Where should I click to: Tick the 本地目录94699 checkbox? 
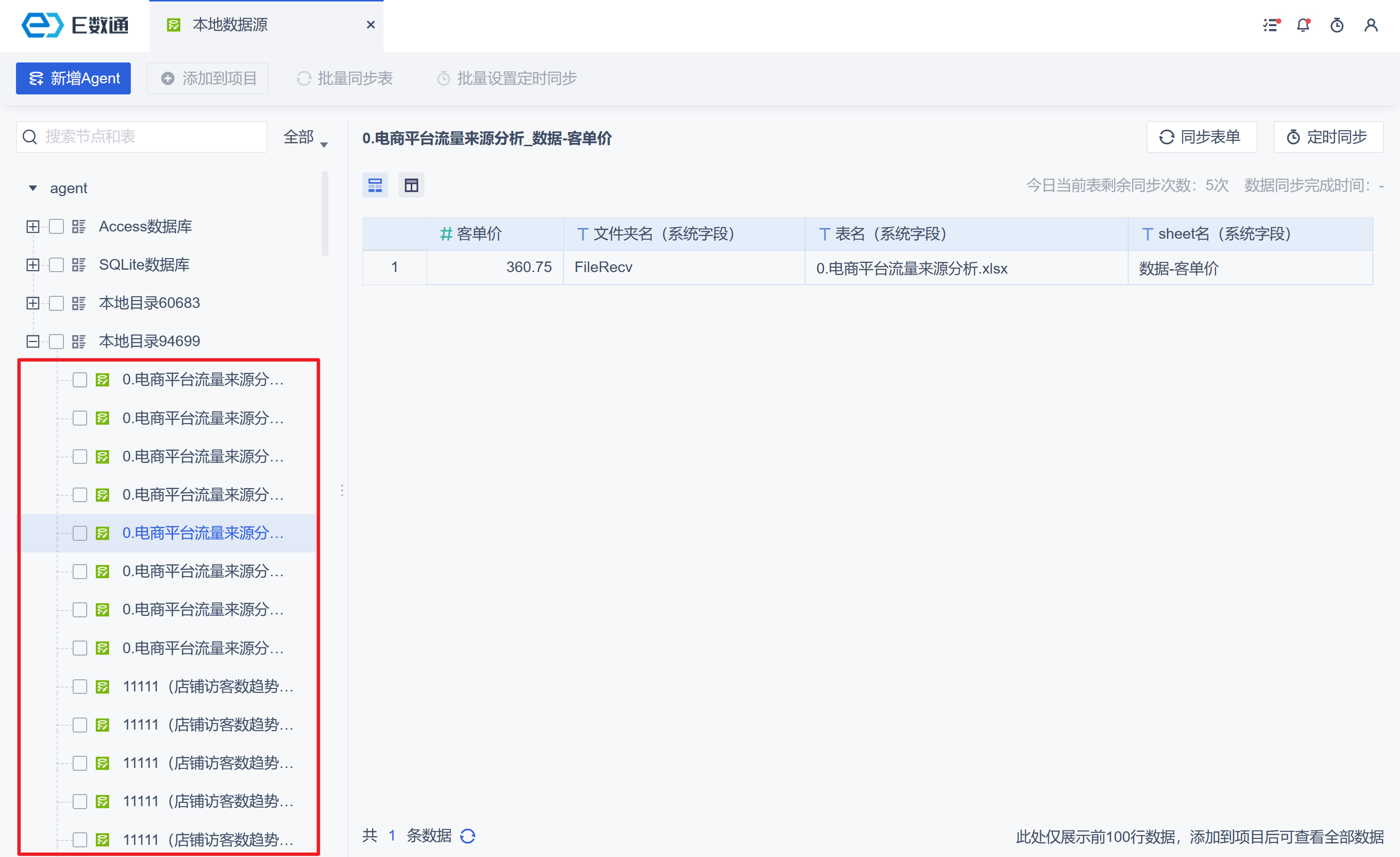tap(56, 341)
